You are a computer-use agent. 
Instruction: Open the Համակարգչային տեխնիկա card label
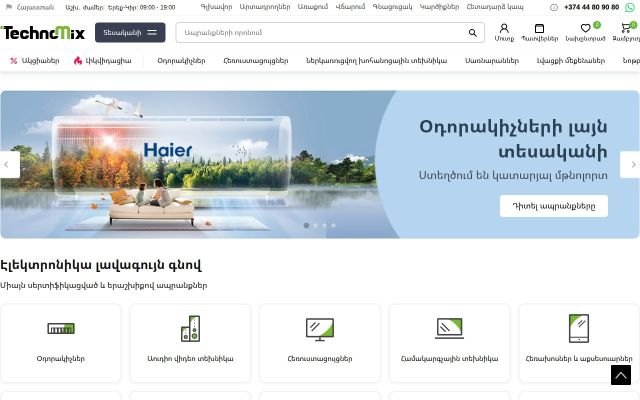[449, 359]
